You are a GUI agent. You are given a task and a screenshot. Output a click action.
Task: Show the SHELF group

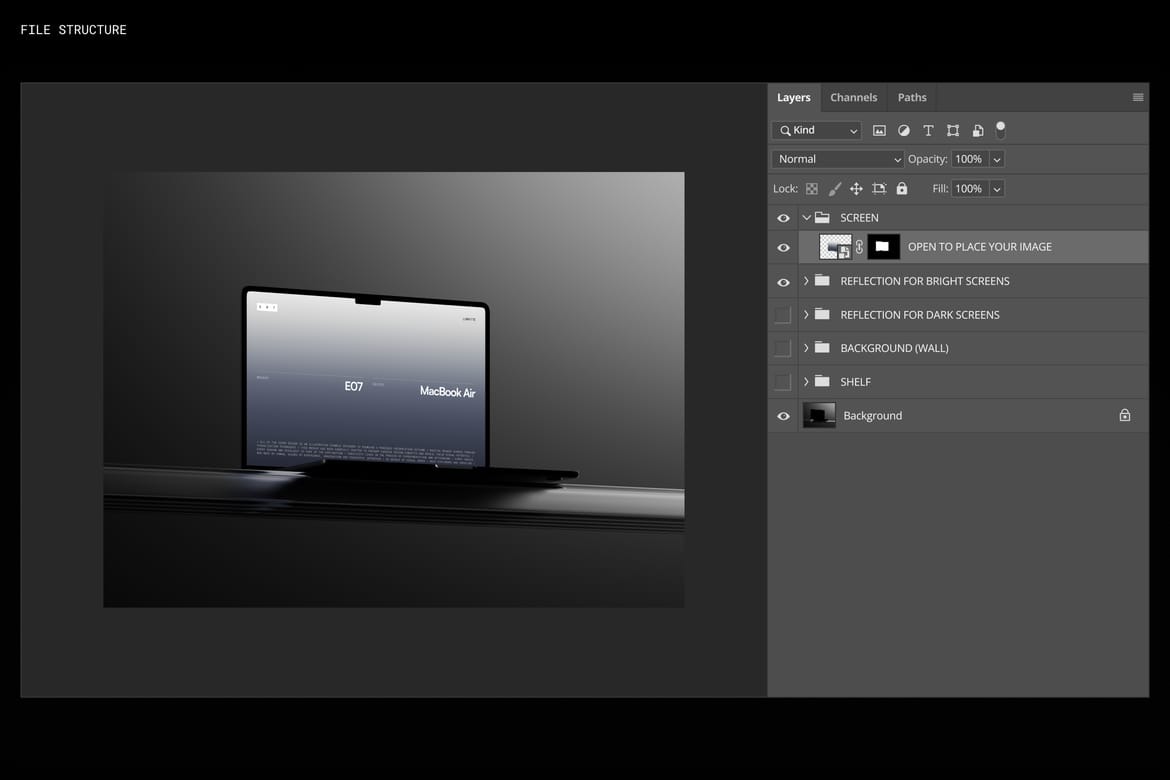782,382
